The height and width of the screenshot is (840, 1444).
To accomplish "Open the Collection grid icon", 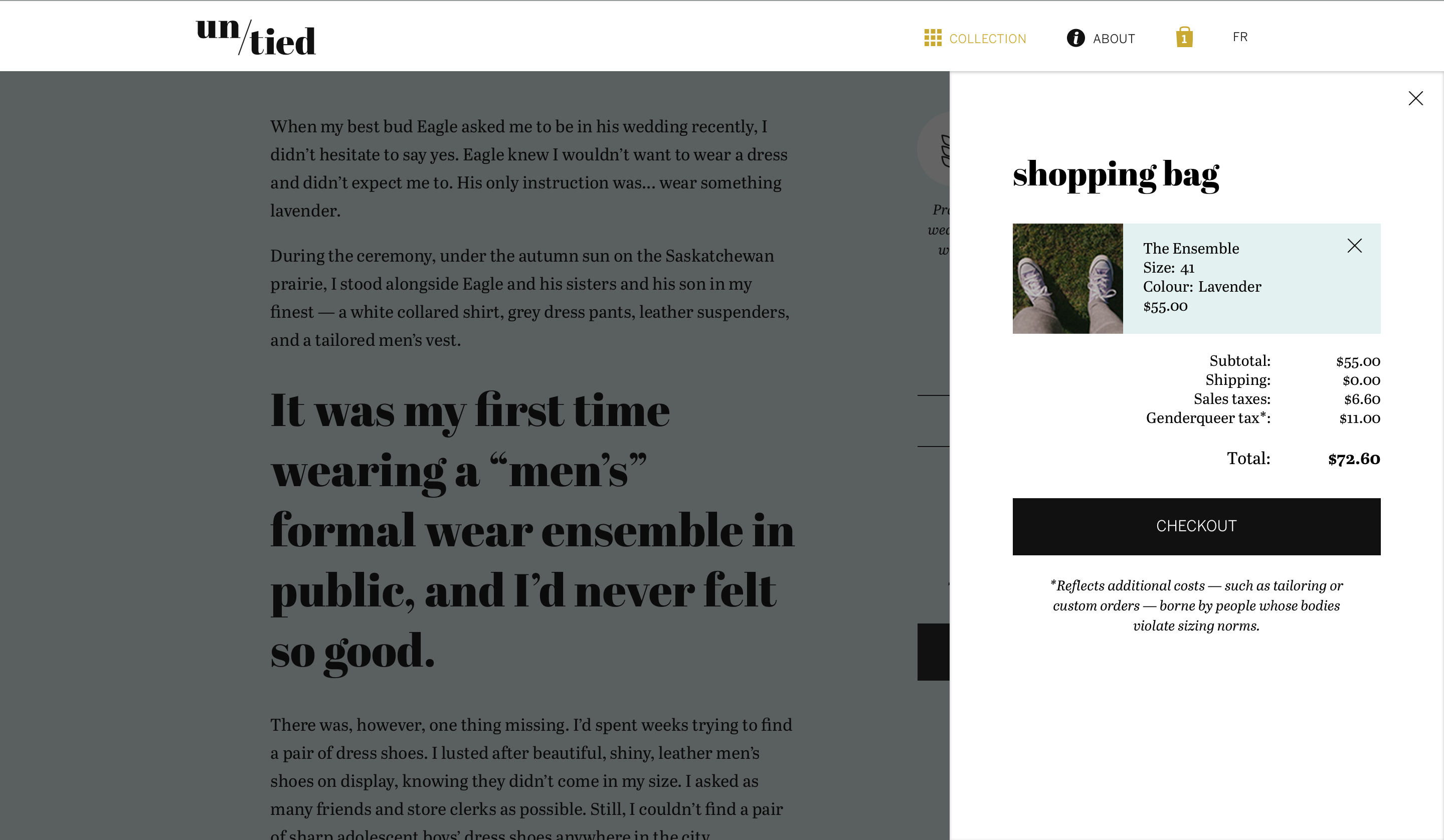I will click(x=932, y=38).
